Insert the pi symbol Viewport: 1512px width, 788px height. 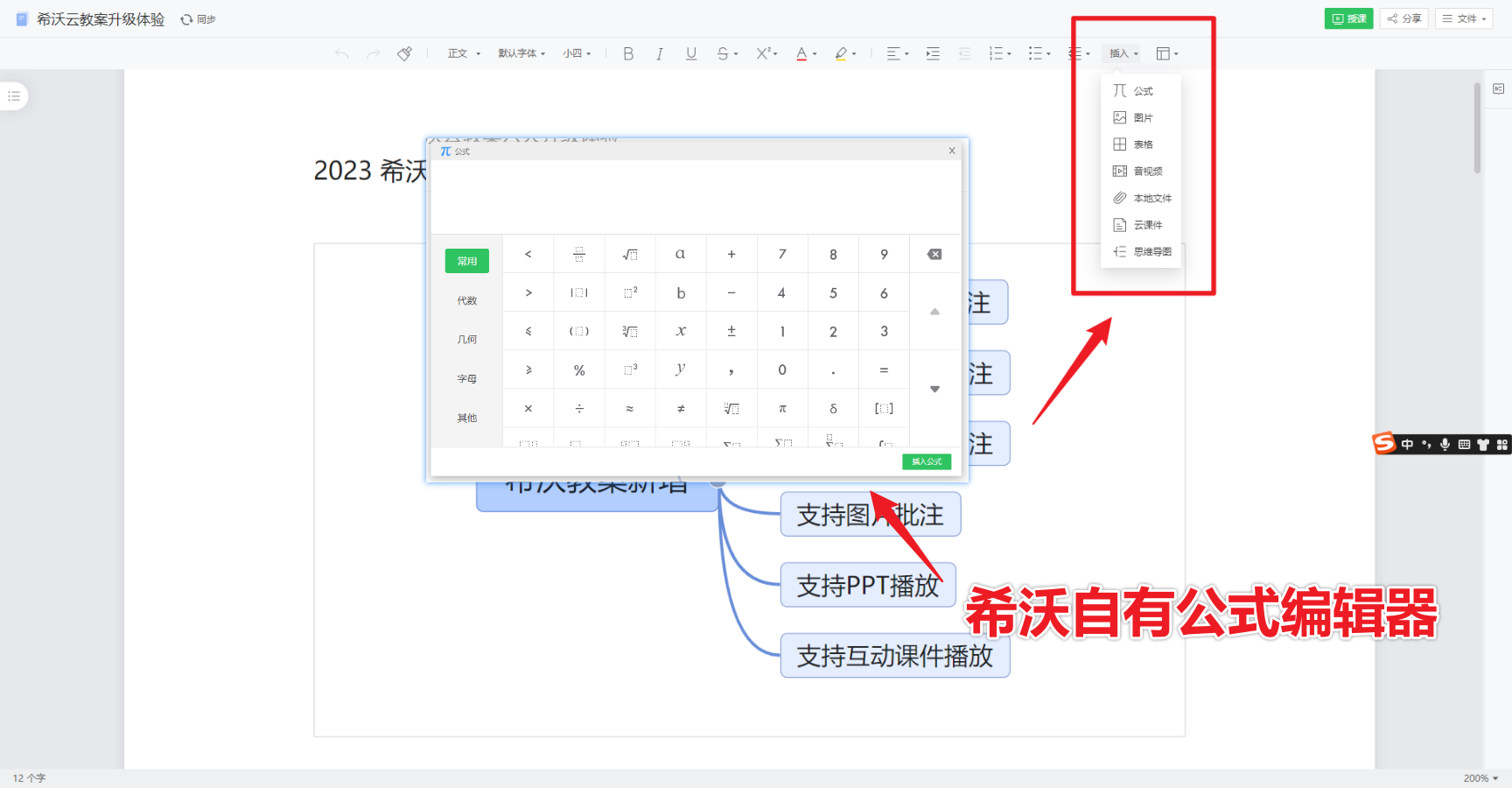pyautogui.click(x=782, y=408)
